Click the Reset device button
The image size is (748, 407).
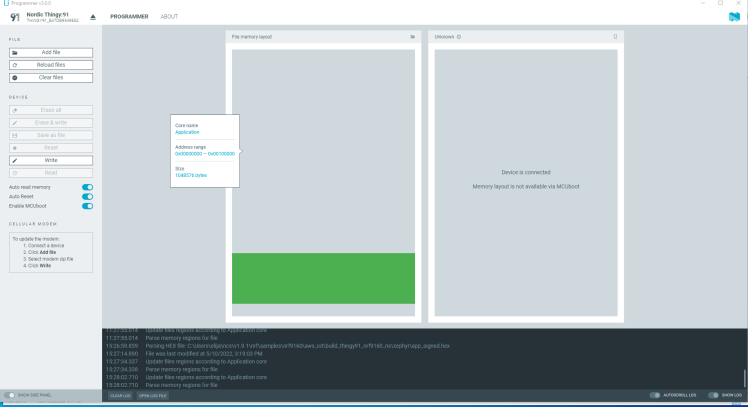[51, 148]
